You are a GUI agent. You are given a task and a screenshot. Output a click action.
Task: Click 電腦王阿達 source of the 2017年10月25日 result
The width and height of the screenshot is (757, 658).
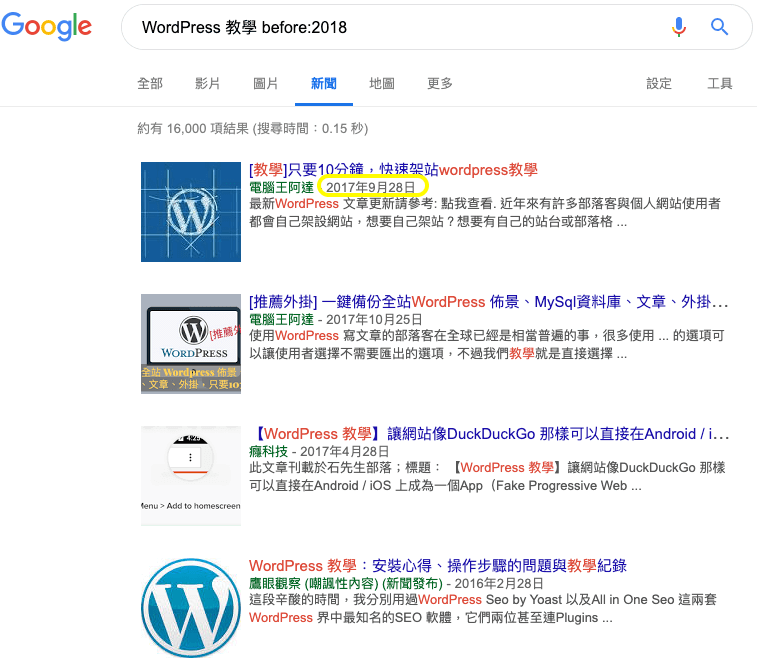[281, 319]
